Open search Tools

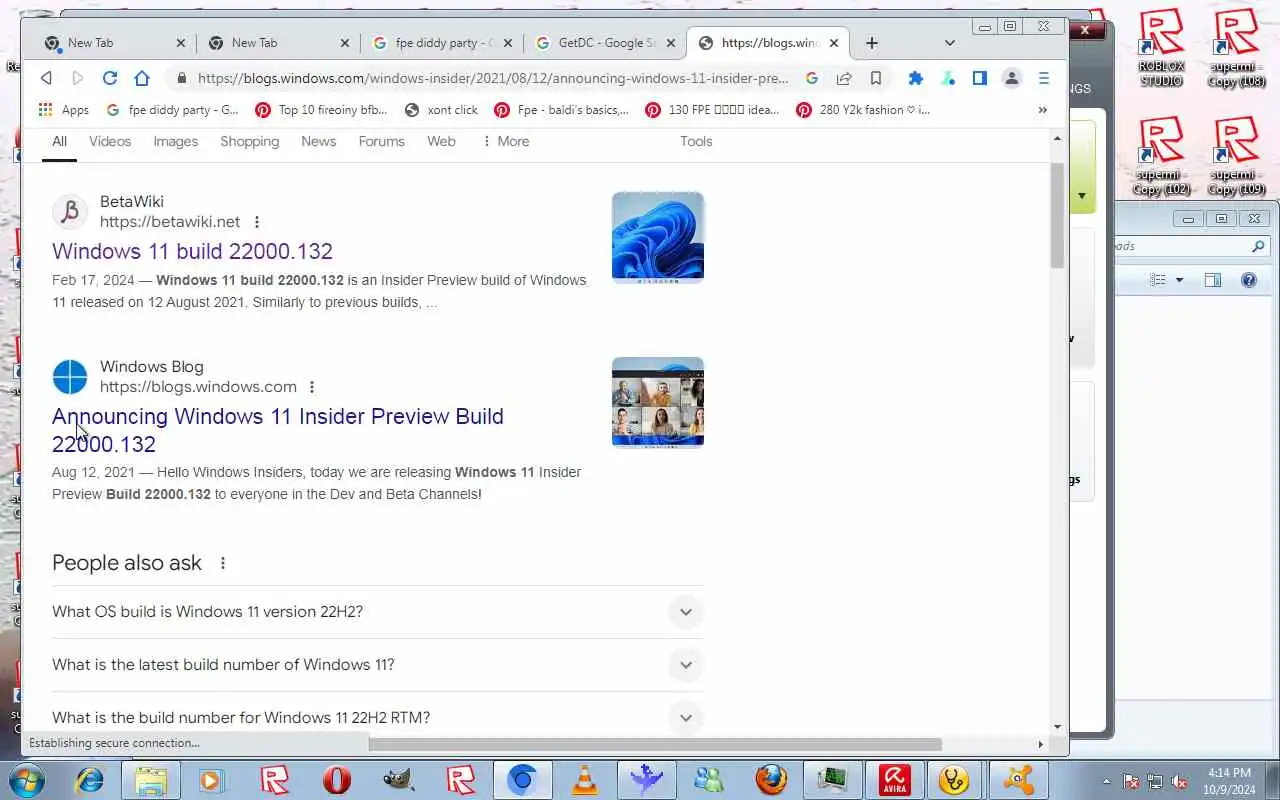point(696,141)
